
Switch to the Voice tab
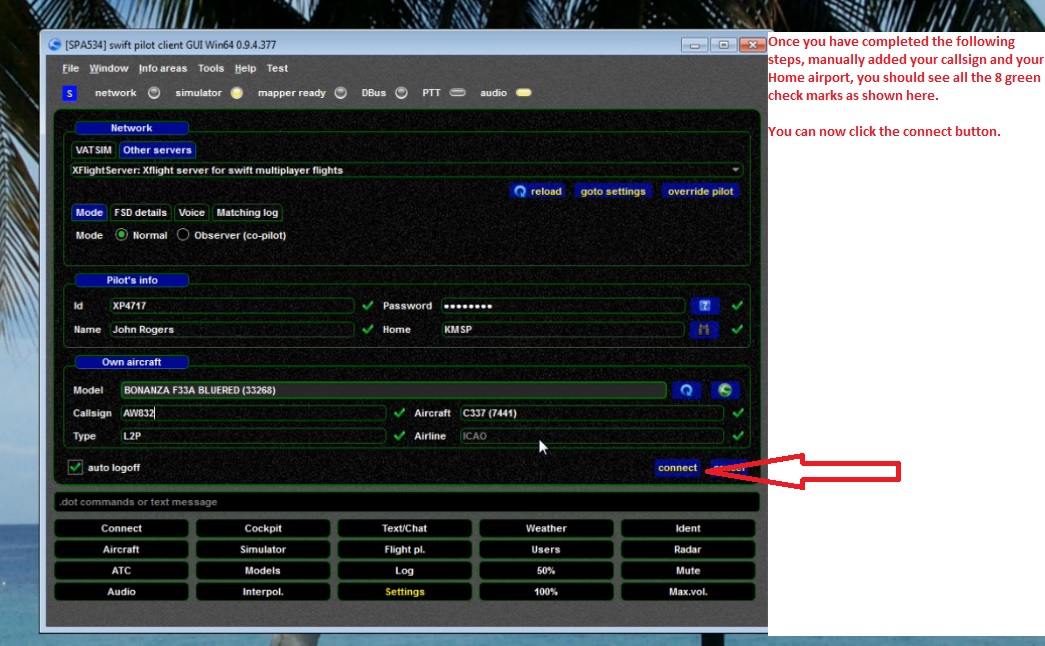[191, 213]
